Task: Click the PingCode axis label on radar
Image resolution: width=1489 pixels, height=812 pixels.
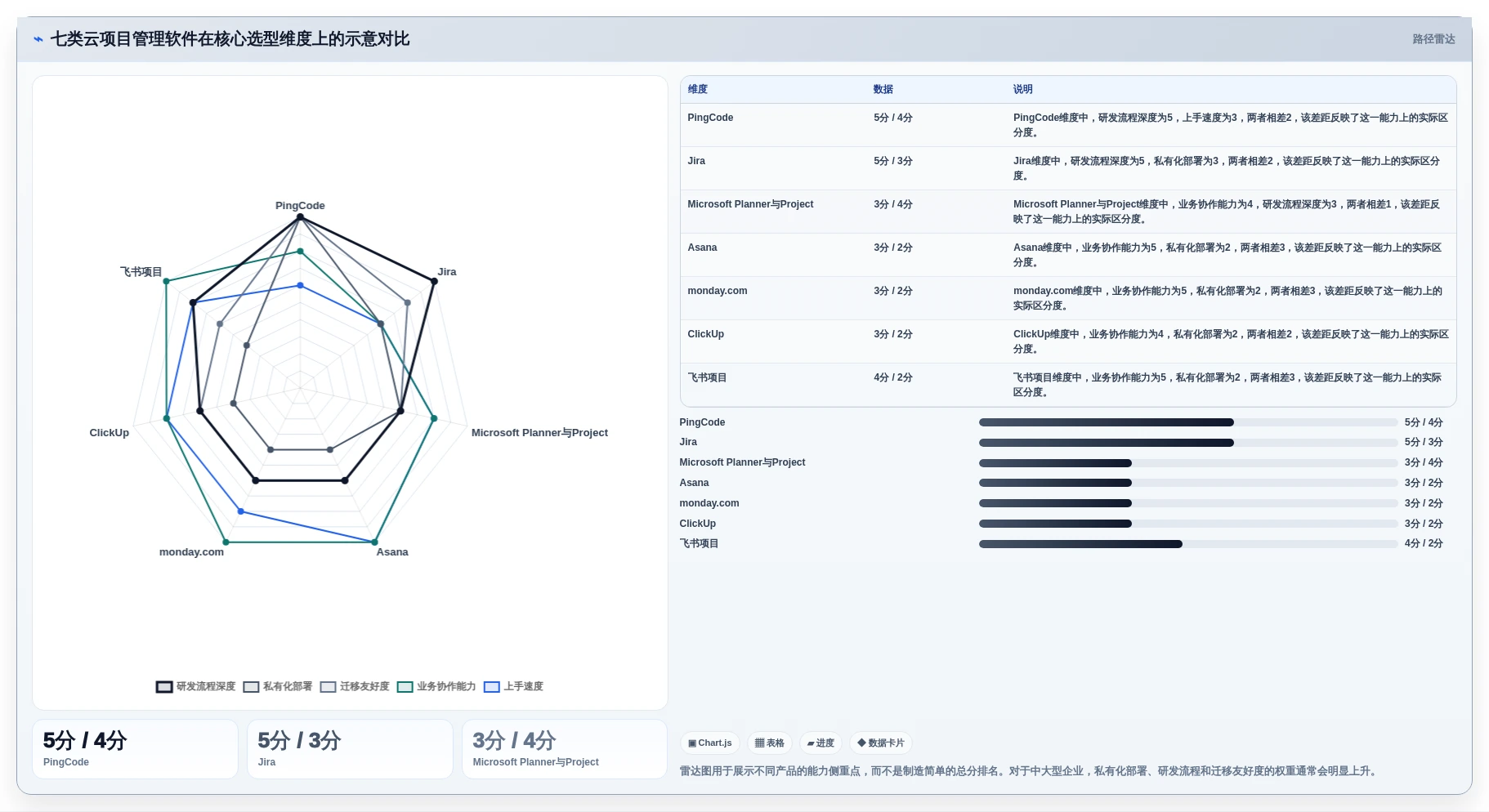Action: point(300,206)
